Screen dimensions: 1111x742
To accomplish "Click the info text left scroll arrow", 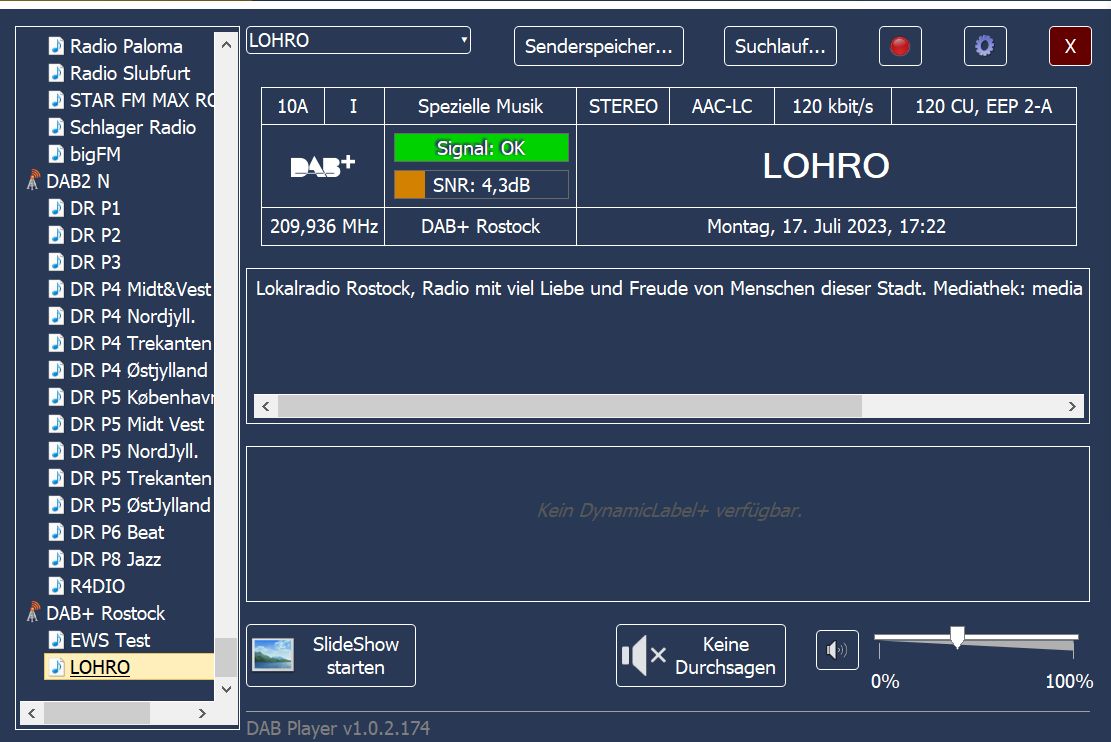I will 266,406.
